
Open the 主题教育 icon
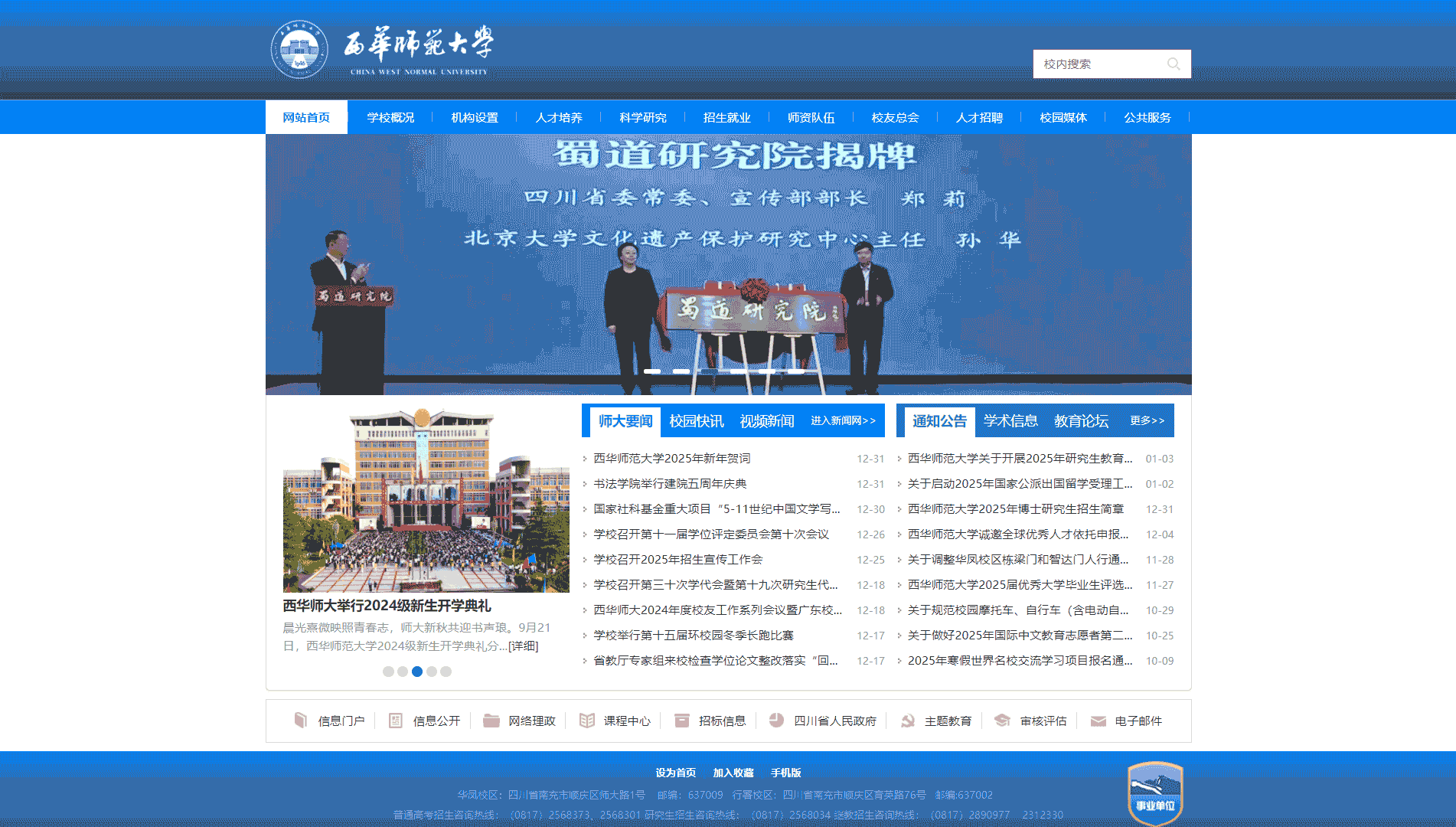[908, 721]
